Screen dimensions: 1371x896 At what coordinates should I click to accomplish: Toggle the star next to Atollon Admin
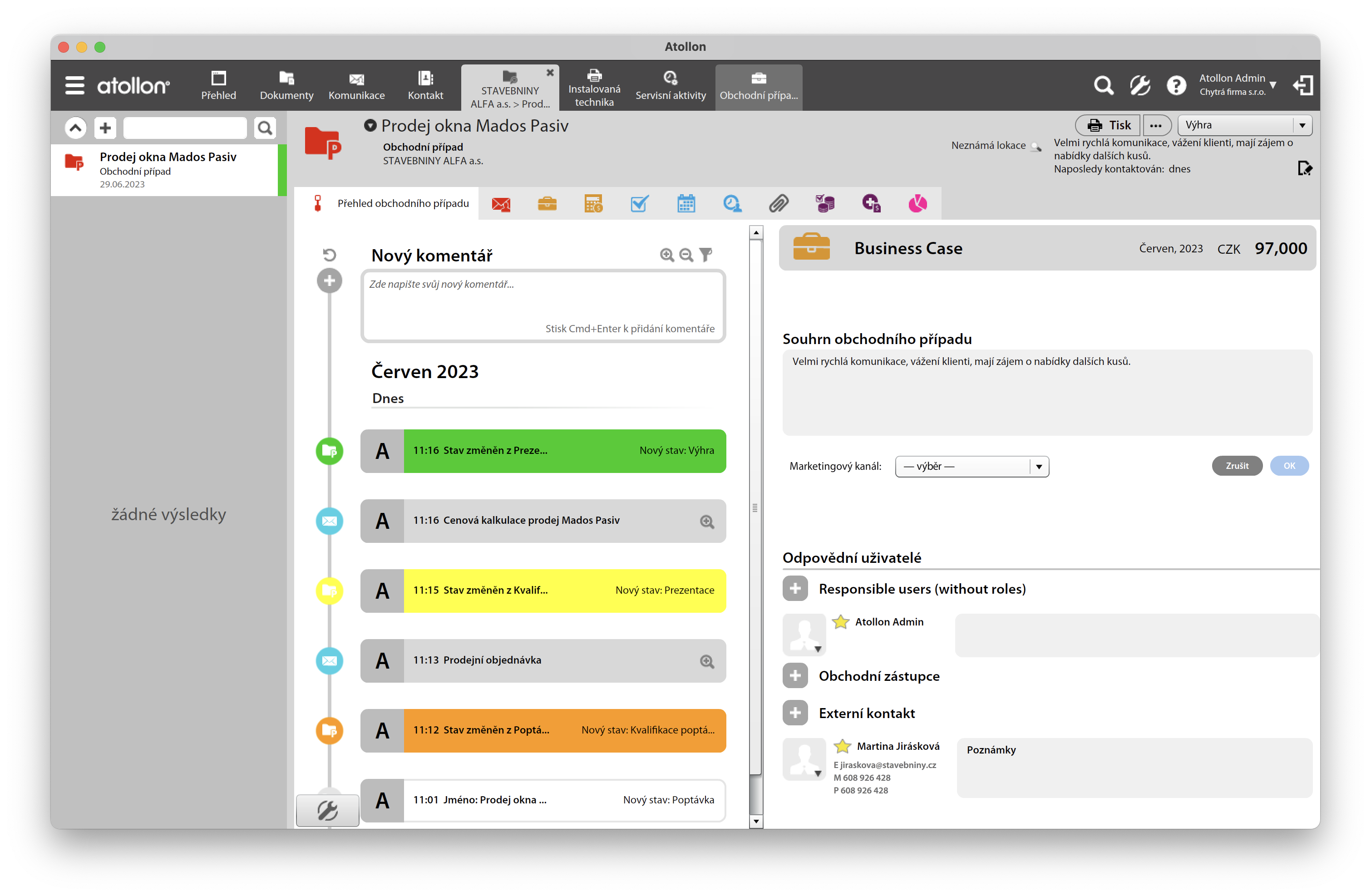840,622
